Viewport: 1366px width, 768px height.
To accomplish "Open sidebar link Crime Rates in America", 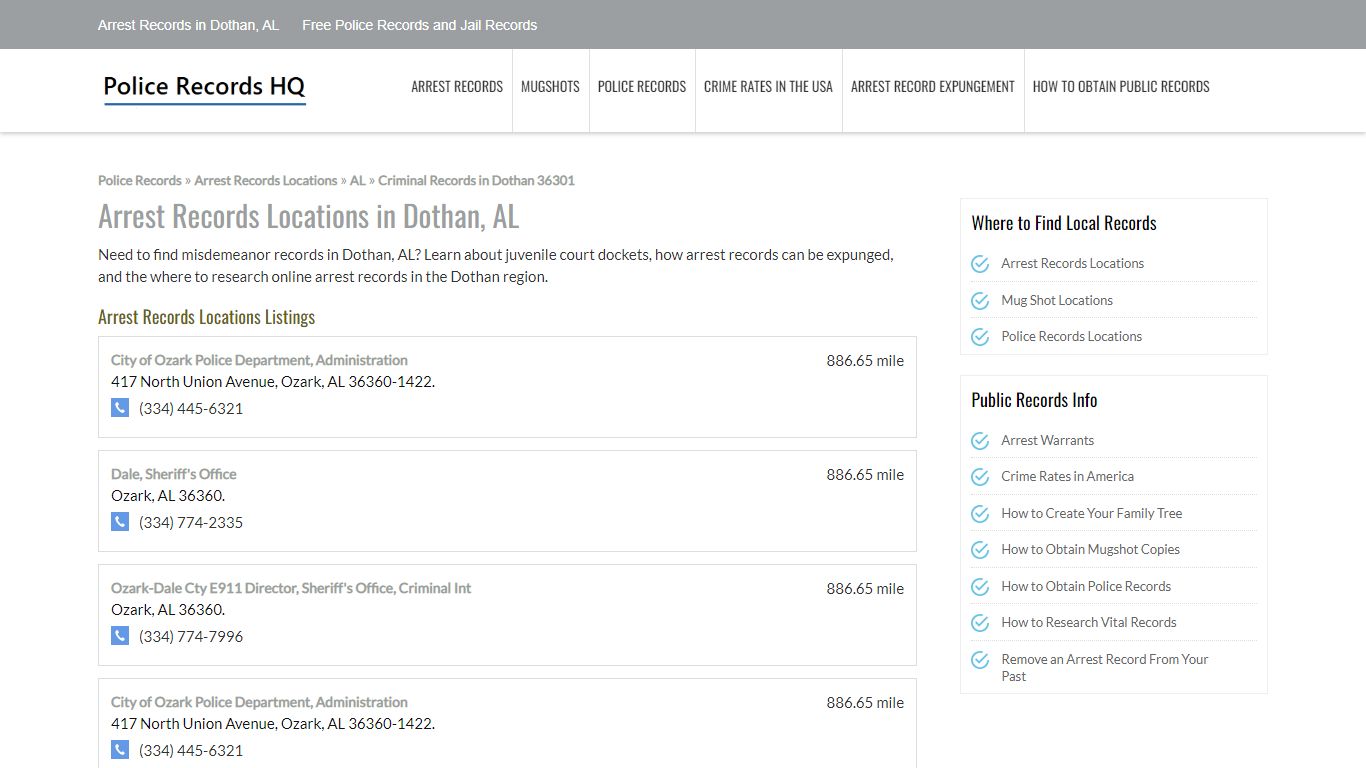I will pyautogui.click(x=1068, y=477).
